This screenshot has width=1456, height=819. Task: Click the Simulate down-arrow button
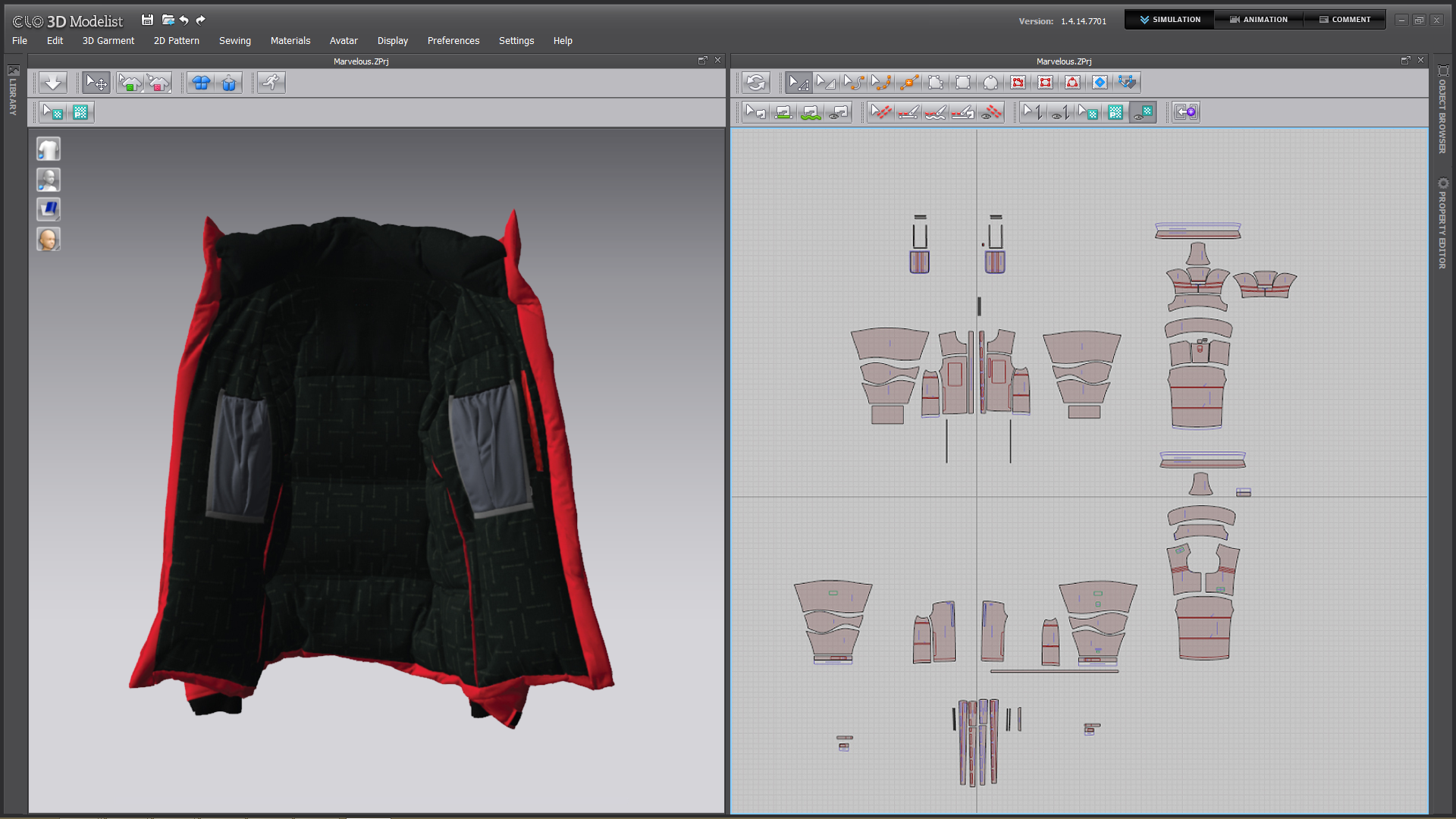52,83
